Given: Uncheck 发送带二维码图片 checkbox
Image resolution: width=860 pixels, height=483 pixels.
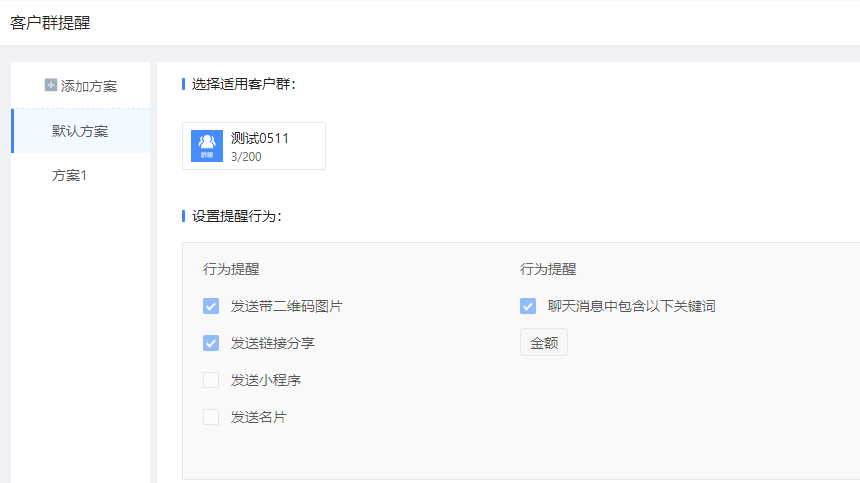Looking at the screenshot, I should [x=211, y=306].
